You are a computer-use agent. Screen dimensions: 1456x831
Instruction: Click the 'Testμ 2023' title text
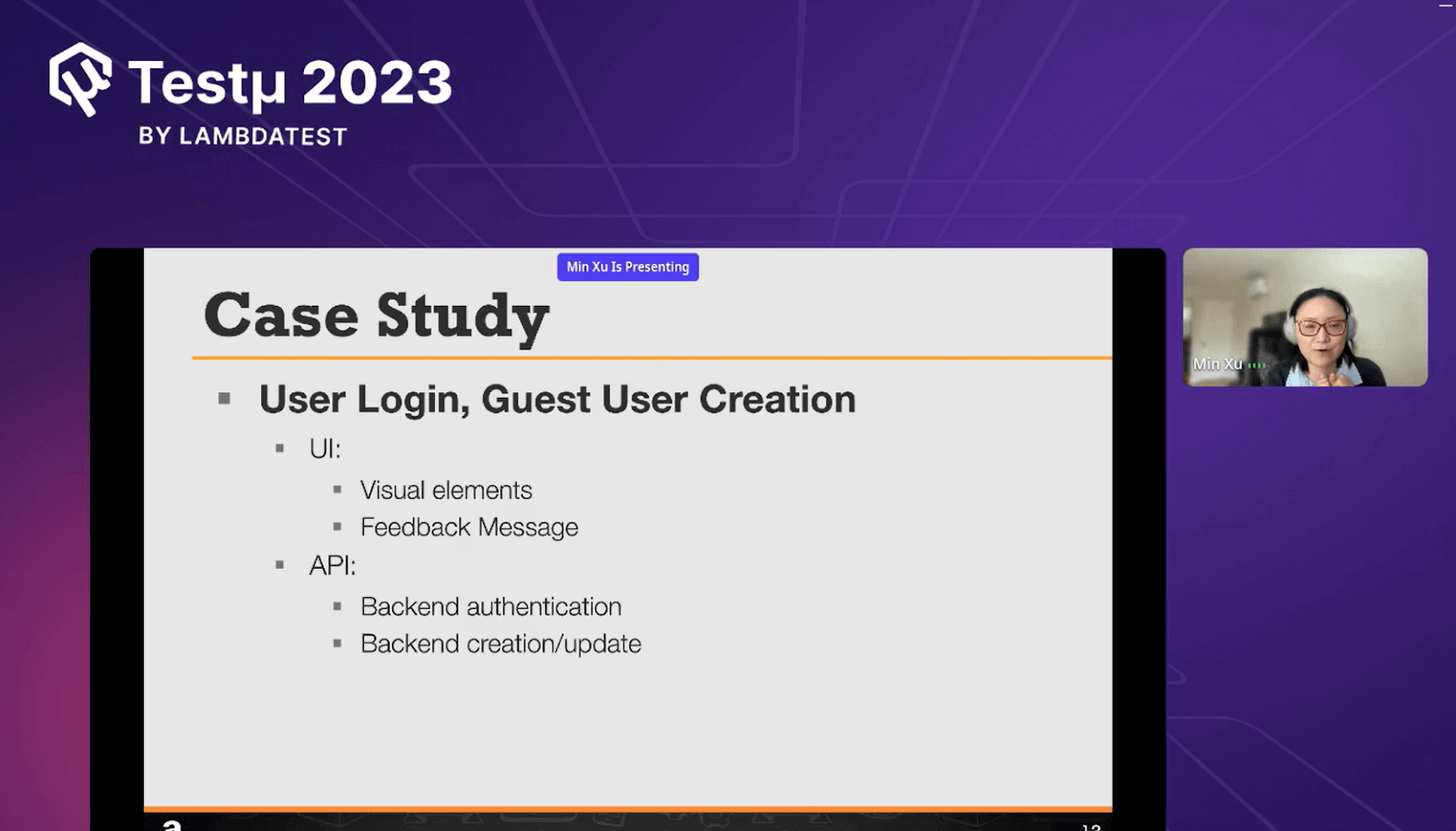click(x=289, y=83)
